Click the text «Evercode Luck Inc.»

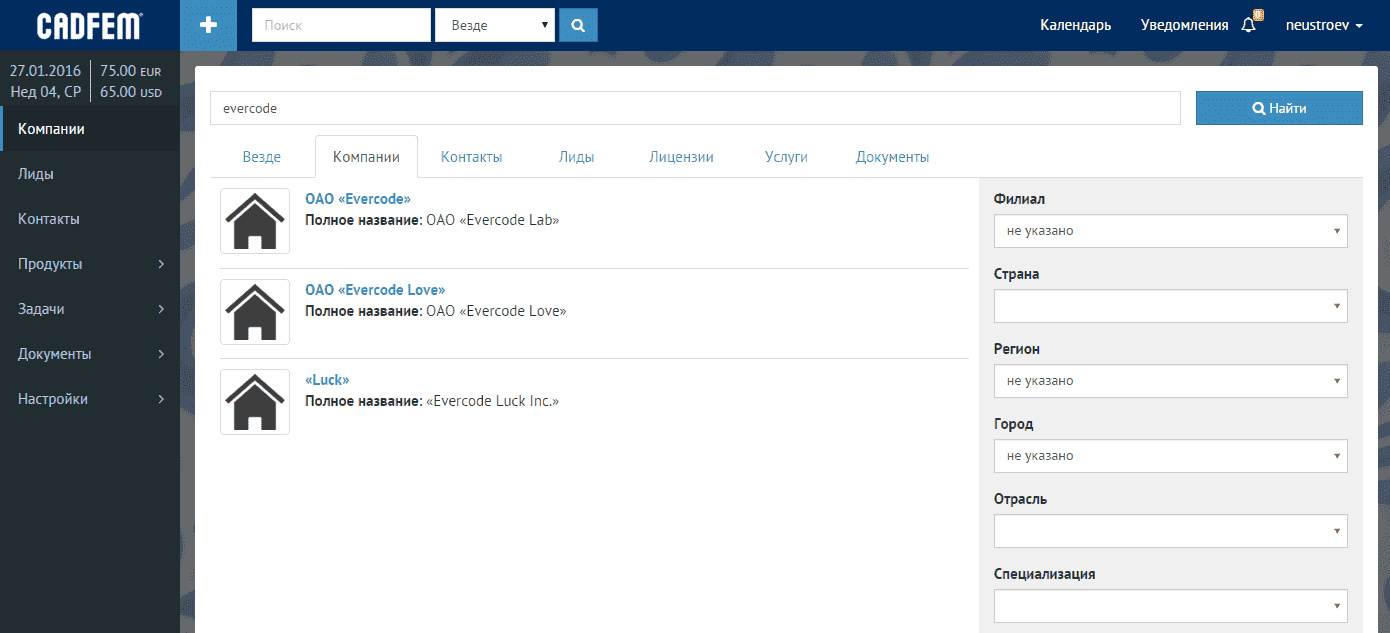click(493, 401)
